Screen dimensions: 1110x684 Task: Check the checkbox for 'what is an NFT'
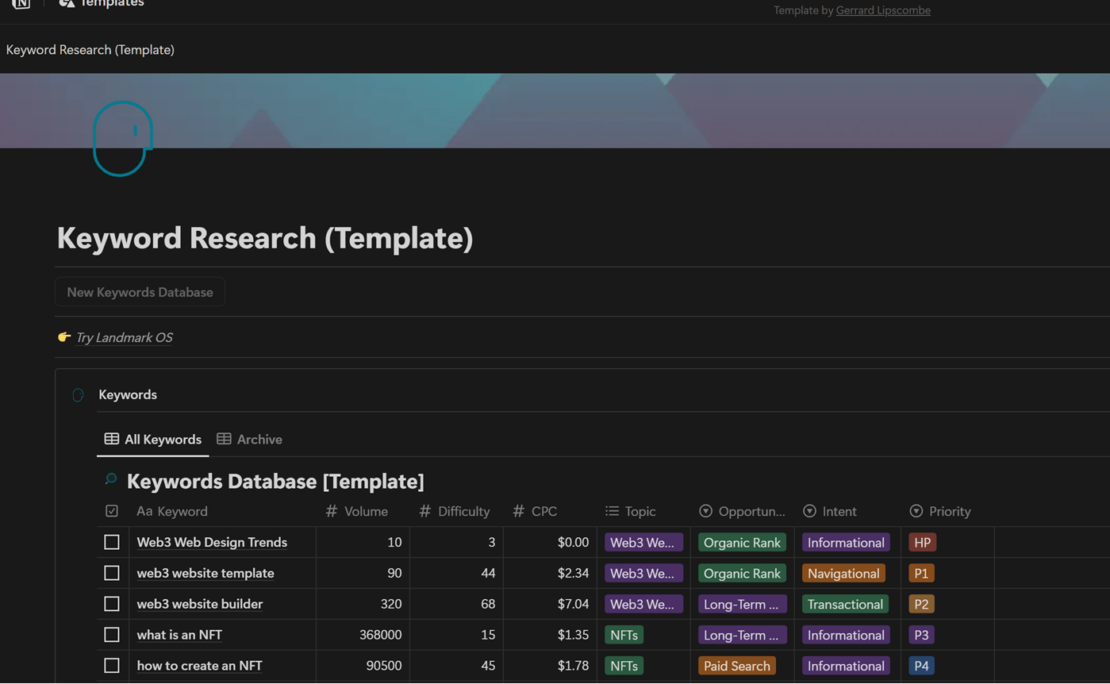pos(112,634)
